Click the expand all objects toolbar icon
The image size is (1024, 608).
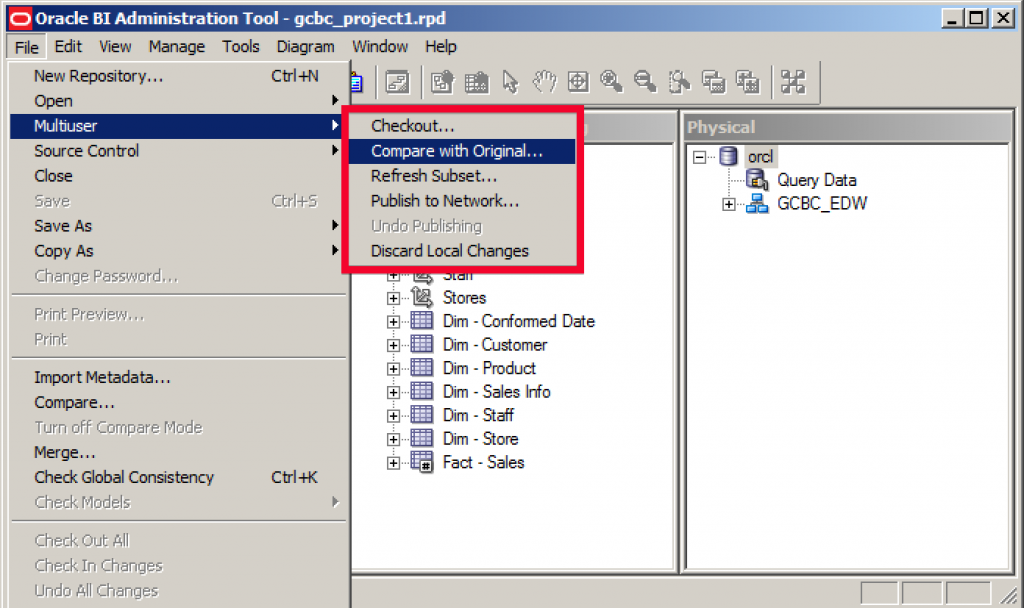[x=747, y=82]
